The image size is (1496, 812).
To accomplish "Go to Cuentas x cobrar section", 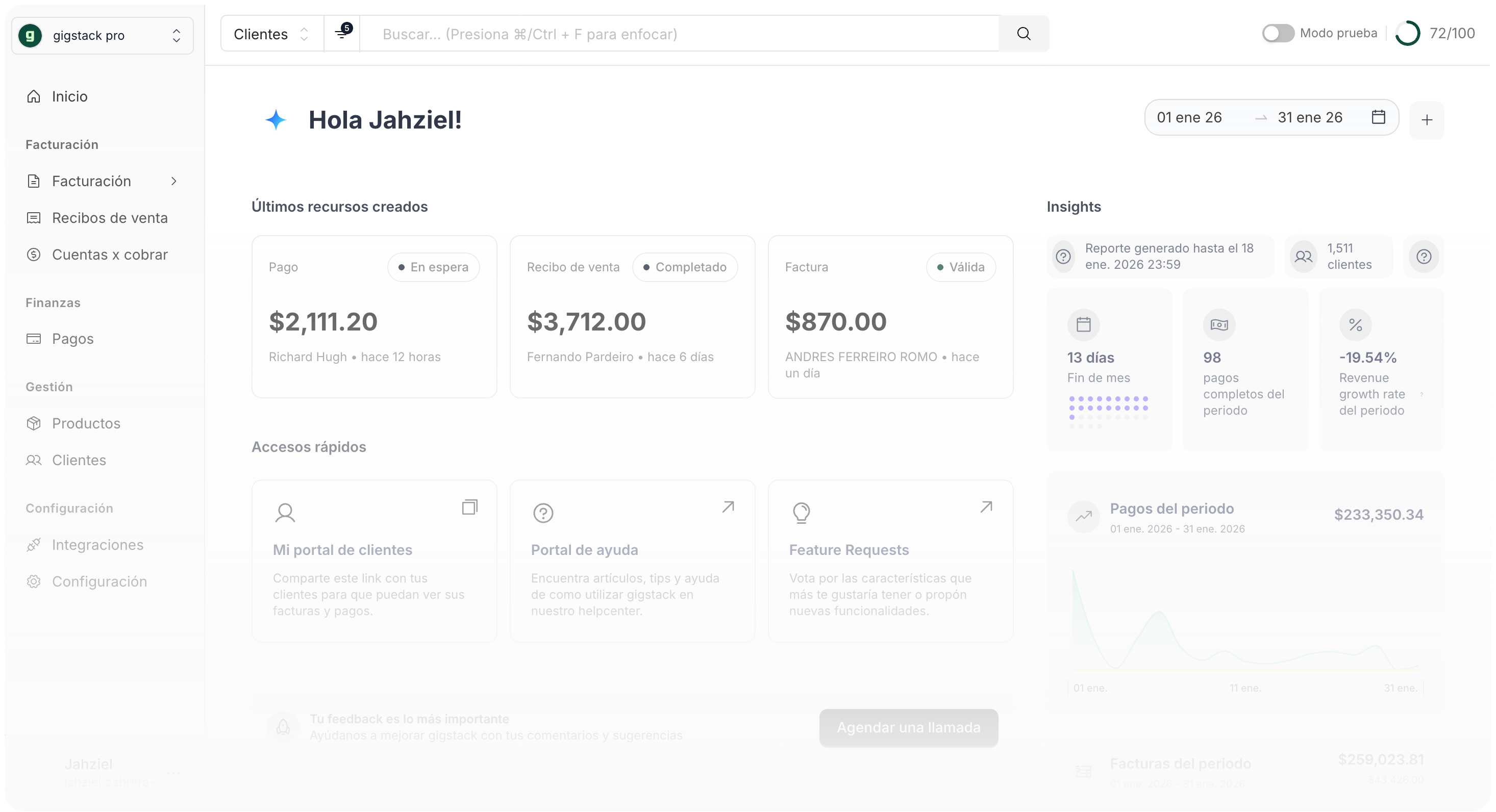I will [x=109, y=254].
